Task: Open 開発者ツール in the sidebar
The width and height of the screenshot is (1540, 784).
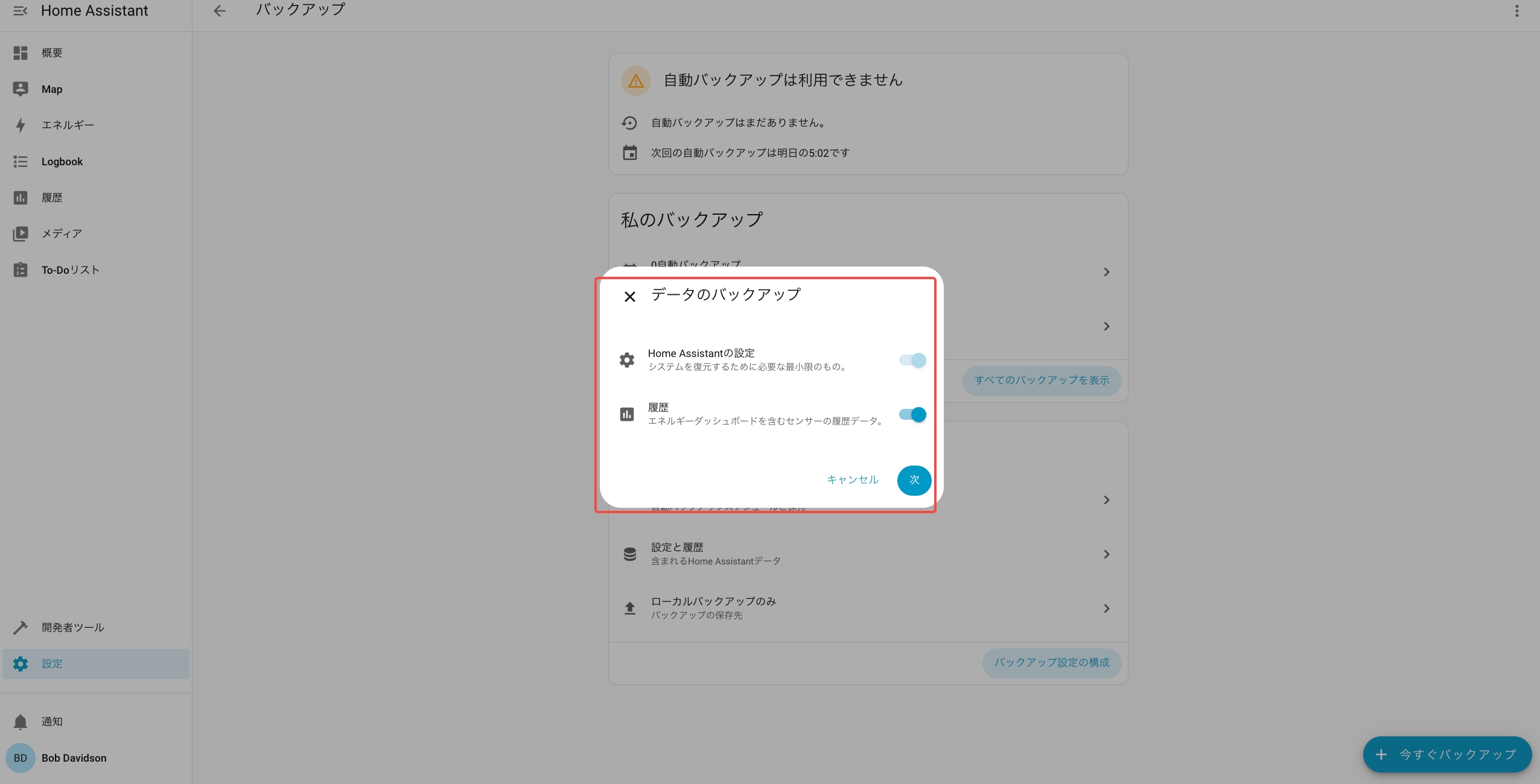Action: point(96,628)
